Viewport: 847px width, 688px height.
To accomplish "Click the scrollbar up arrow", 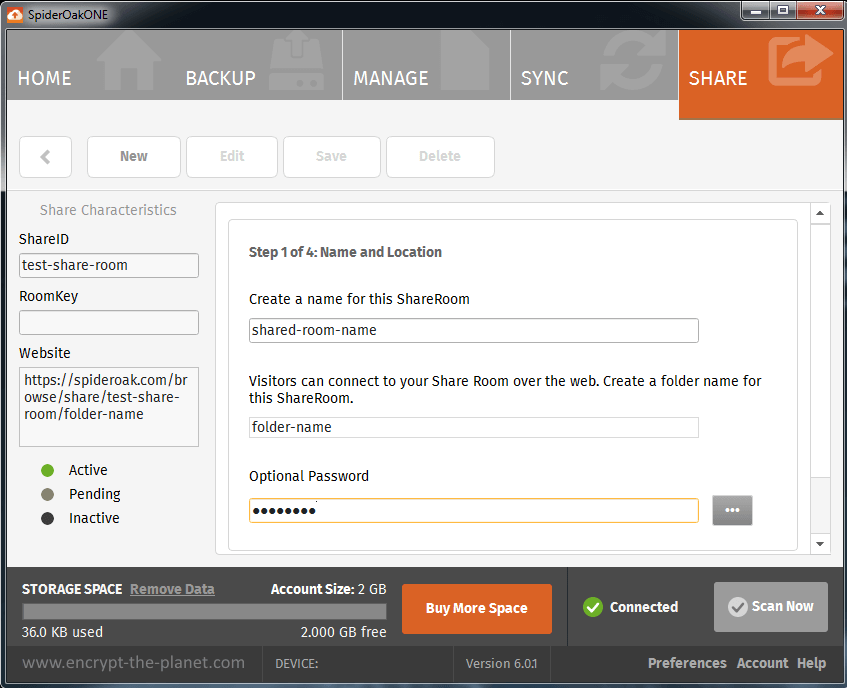I will pyautogui.click(x=820, y=213).
